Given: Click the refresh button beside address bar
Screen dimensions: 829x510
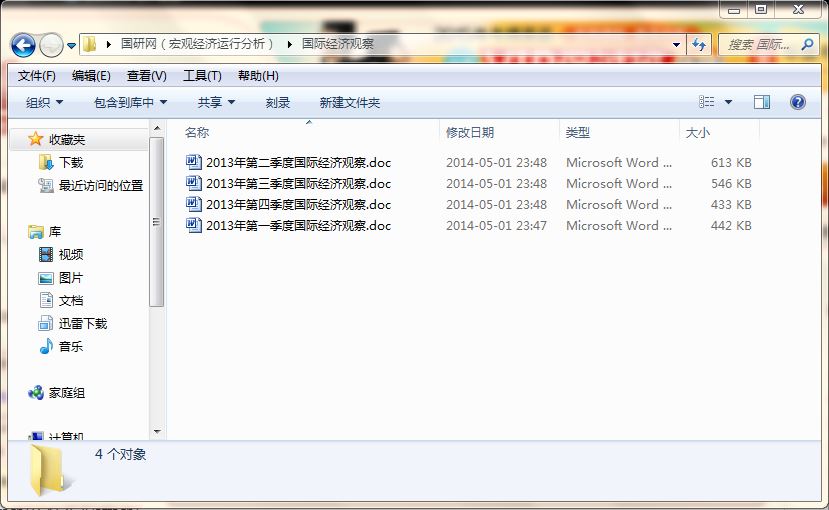Looking at the screenshot, I should pyautogui.click(x=699, y=45).
